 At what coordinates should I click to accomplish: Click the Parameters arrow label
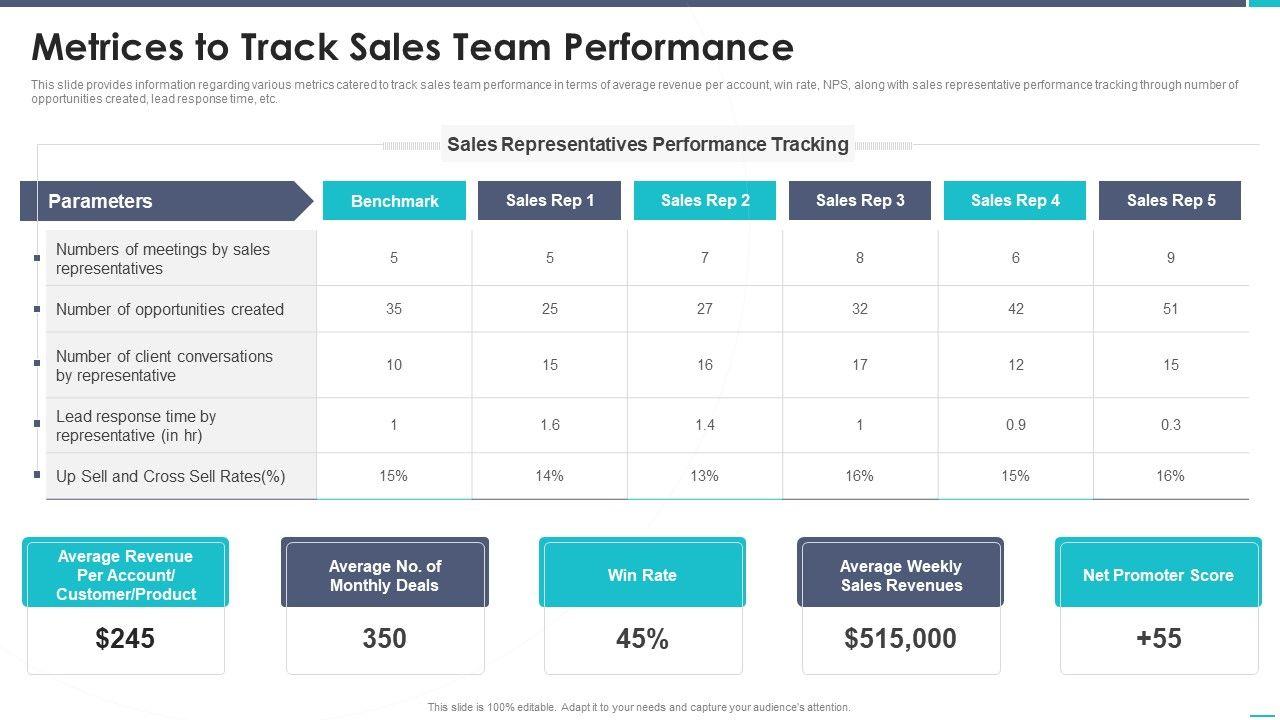(100, 201)
